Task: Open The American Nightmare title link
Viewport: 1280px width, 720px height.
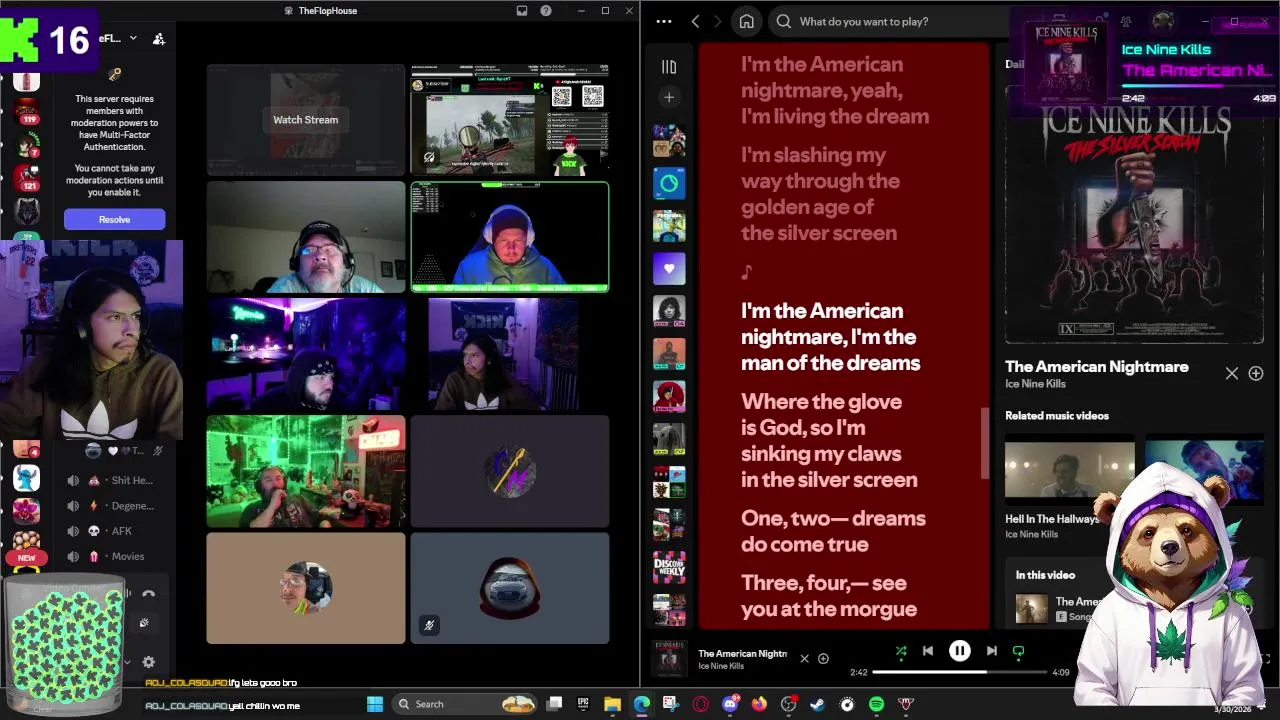Action: [1097, 366]
